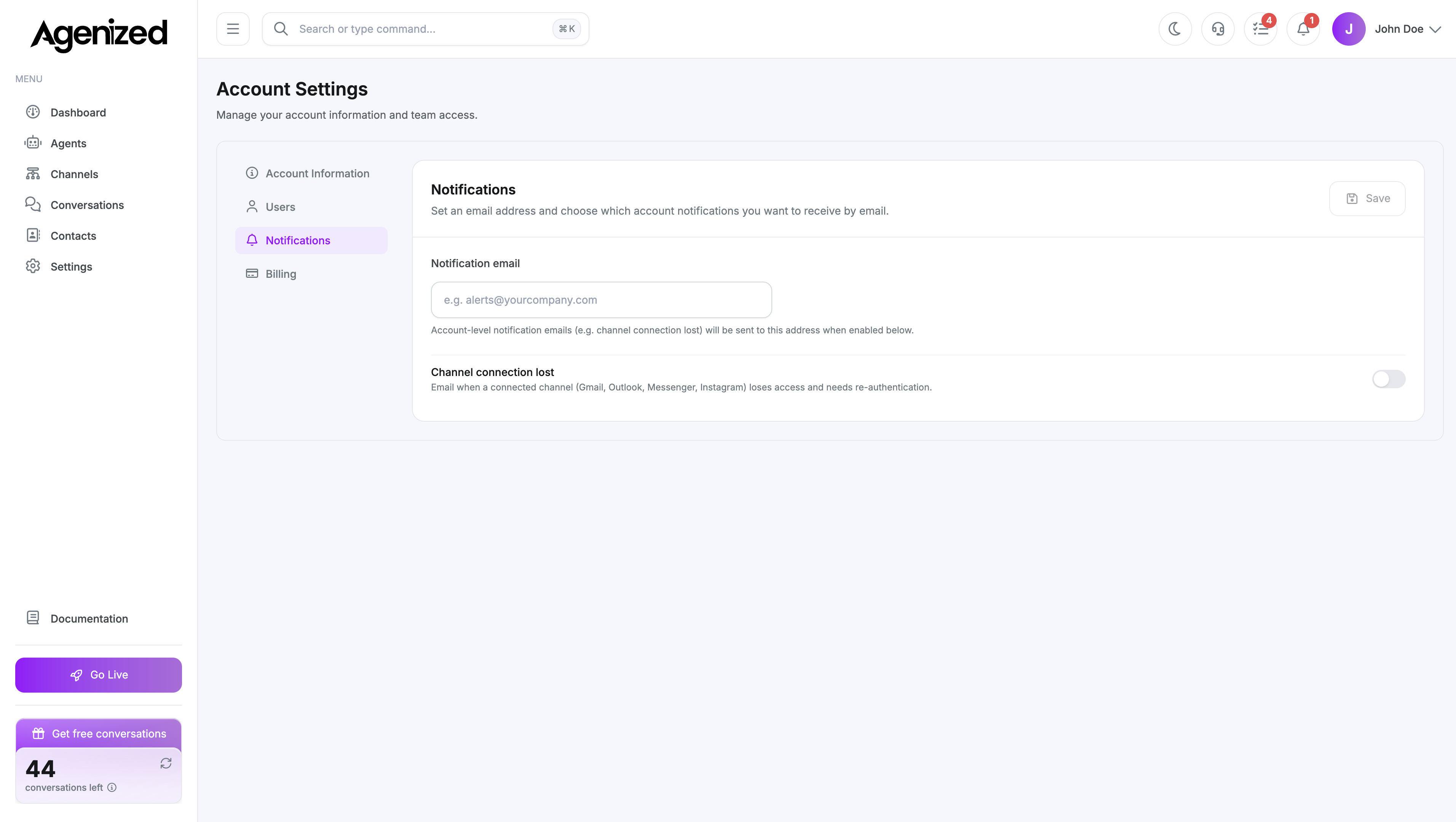Open the Account Information tab

[311, 174]
